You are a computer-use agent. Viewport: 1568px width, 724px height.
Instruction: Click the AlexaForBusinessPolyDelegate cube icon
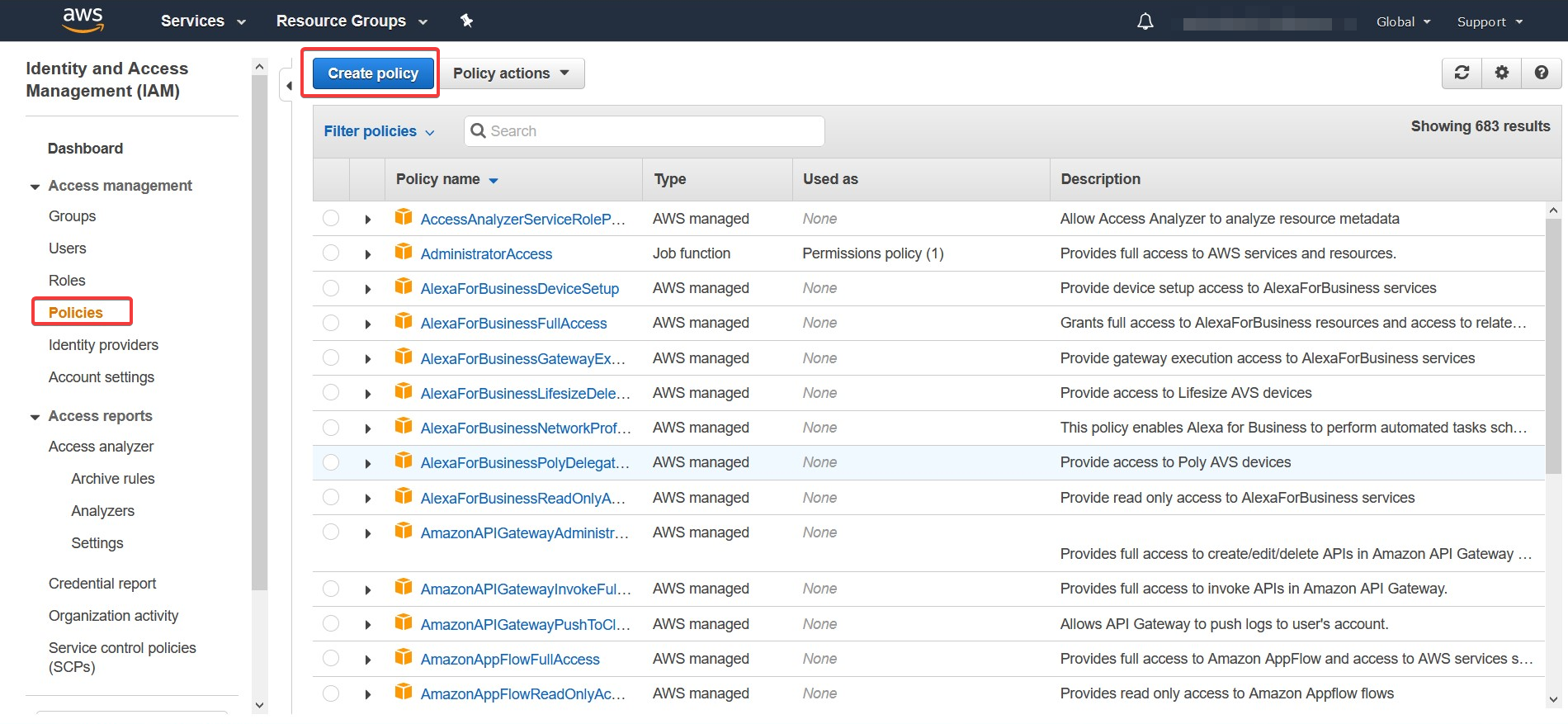click(x=404, y=461)
